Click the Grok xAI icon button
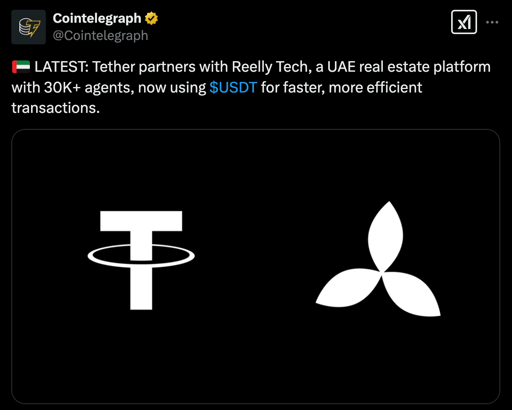Viewport: 512px width, 410px height. click(x=464, y=22)
